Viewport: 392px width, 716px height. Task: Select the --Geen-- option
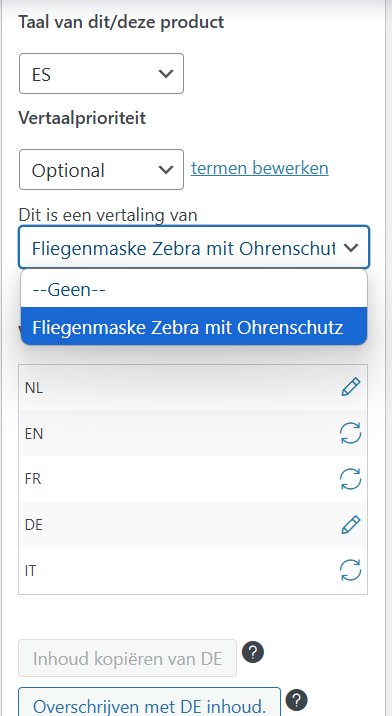194,290
